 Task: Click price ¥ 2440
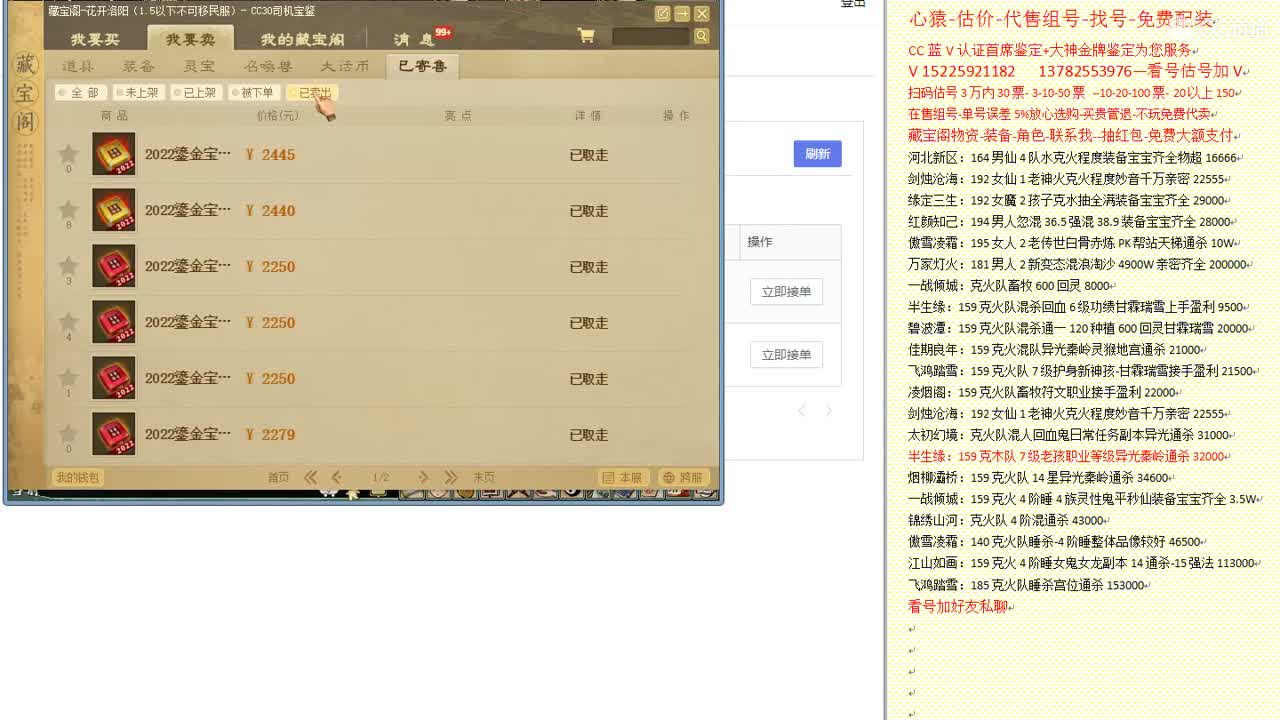[270, 210]
